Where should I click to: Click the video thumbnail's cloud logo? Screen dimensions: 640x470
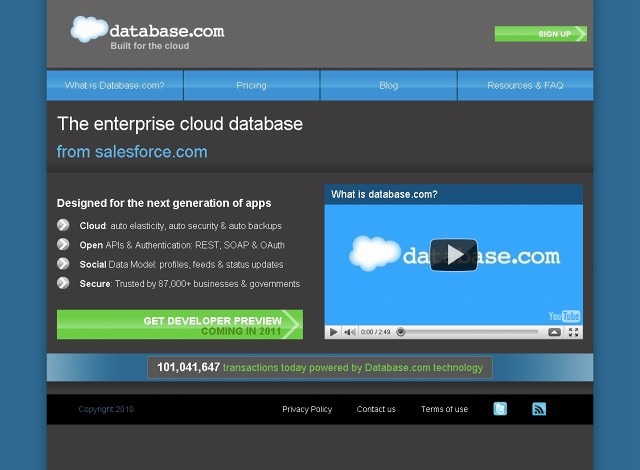coord(374,253)
